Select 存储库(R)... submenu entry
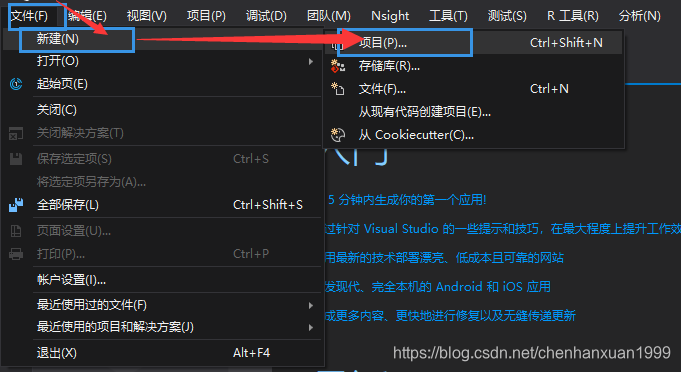 [x=473, y=66]
